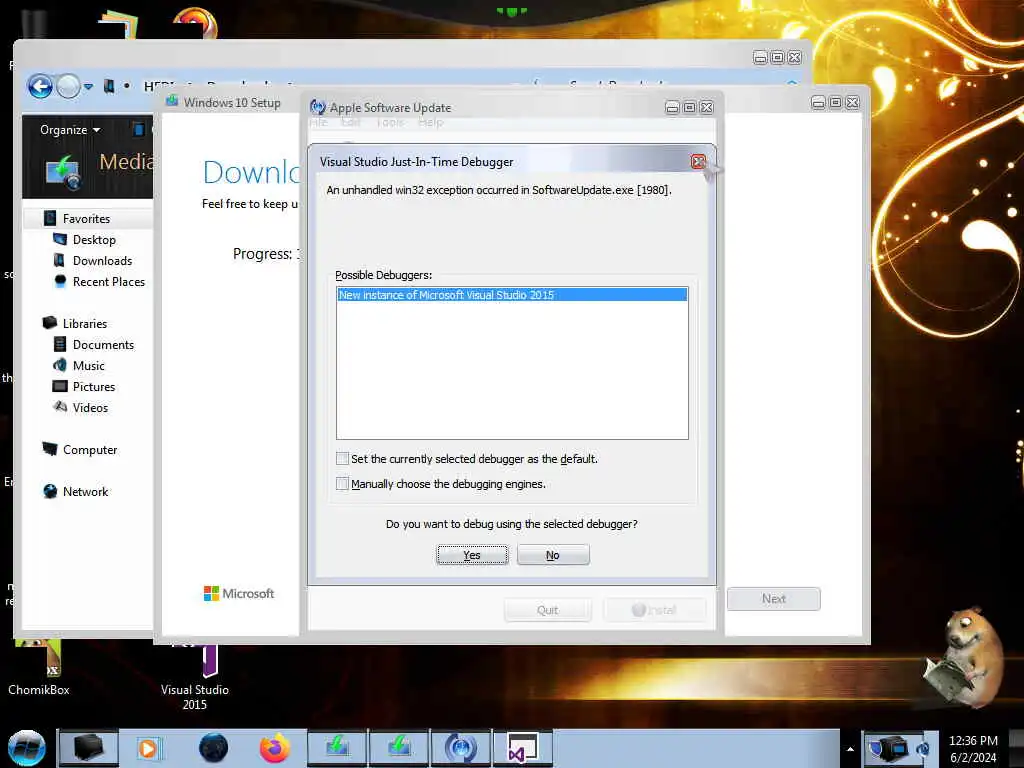Select Computer in the Explorer sidebar
The width and height of the screenshot is (1024, 768).
[90, 449]
